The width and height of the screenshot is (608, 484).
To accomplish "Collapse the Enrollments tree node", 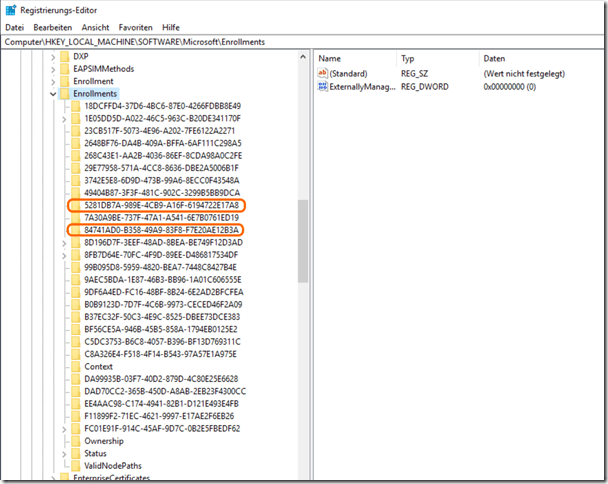I will [52, 94].
